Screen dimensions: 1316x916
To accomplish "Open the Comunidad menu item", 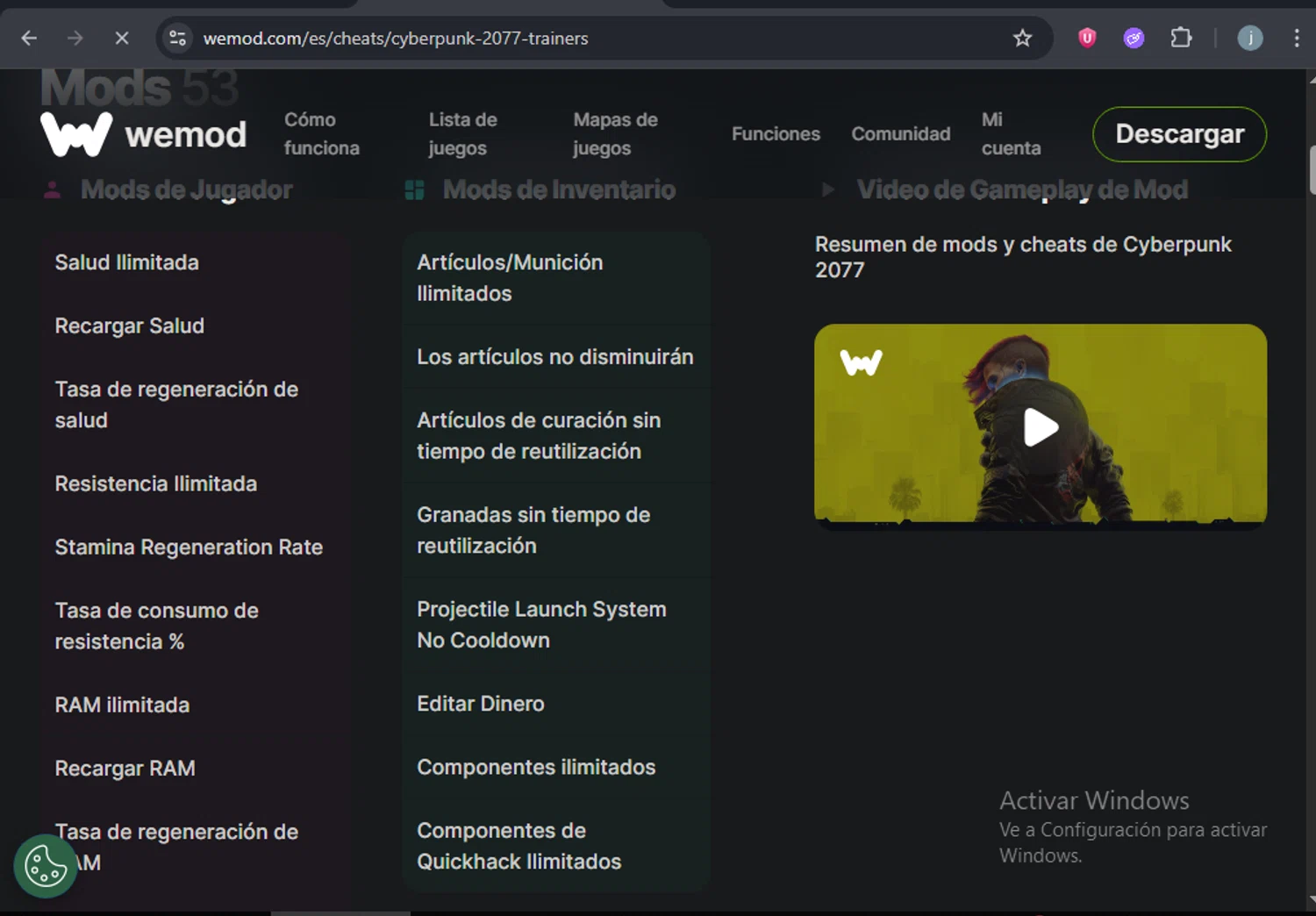I will tap(901, 133).
